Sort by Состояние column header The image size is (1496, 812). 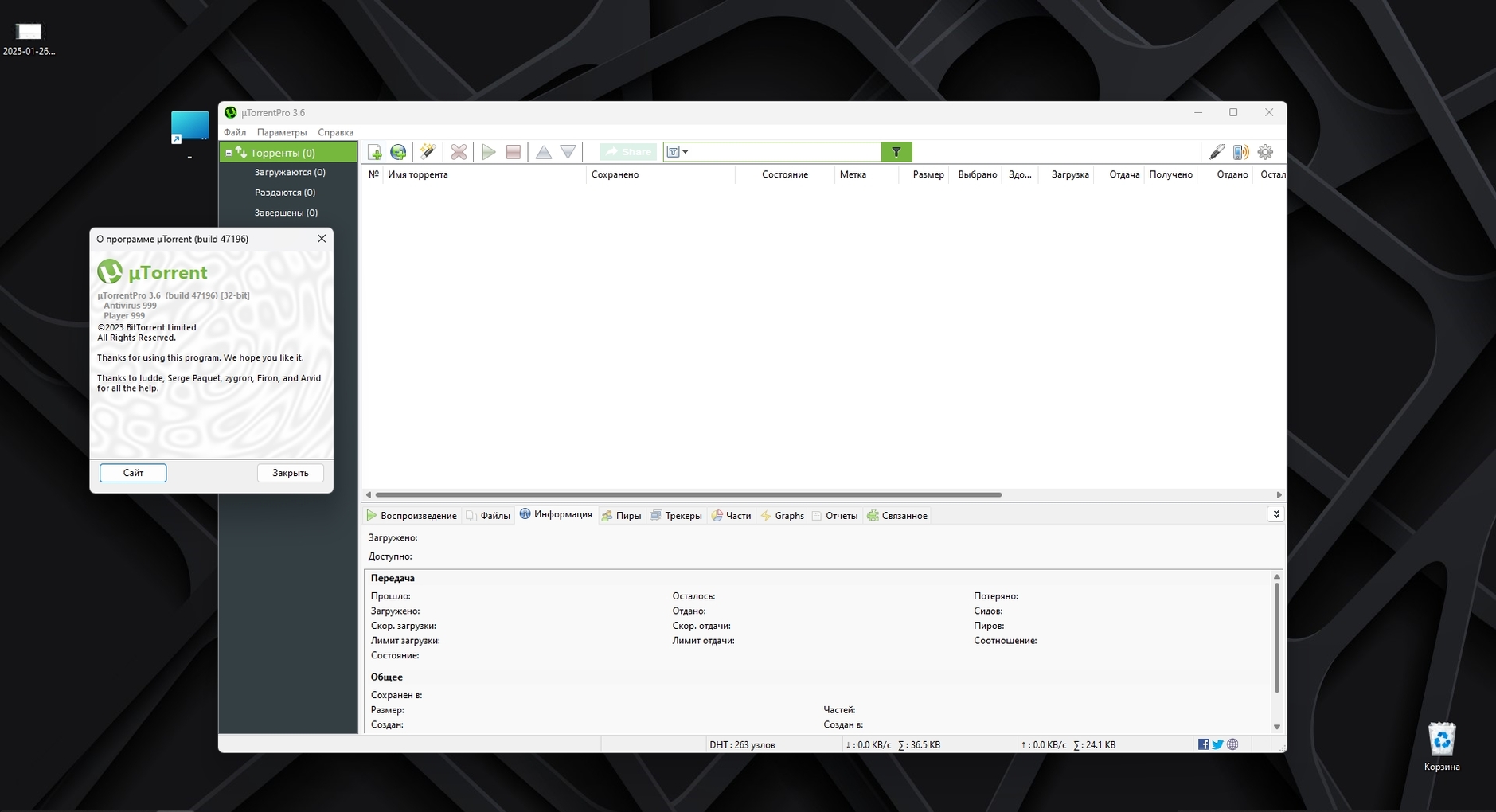(785, 174)
